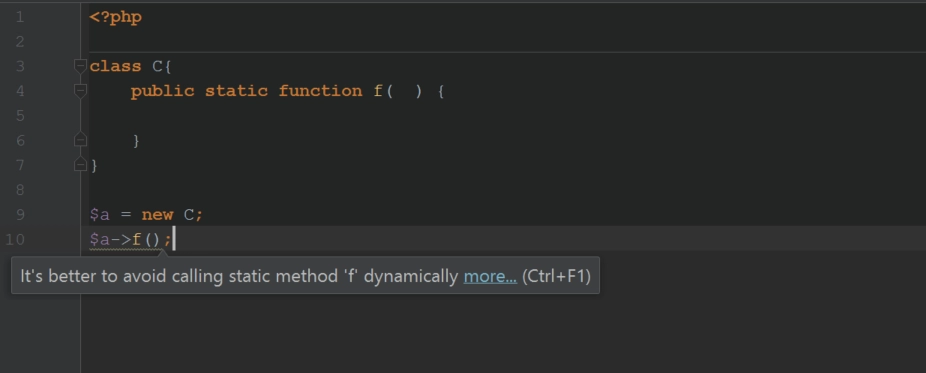Viewport: 926px width, 373px height.
Task: Click the static method warning tooltip text
Action: click(x=239, y=276)
